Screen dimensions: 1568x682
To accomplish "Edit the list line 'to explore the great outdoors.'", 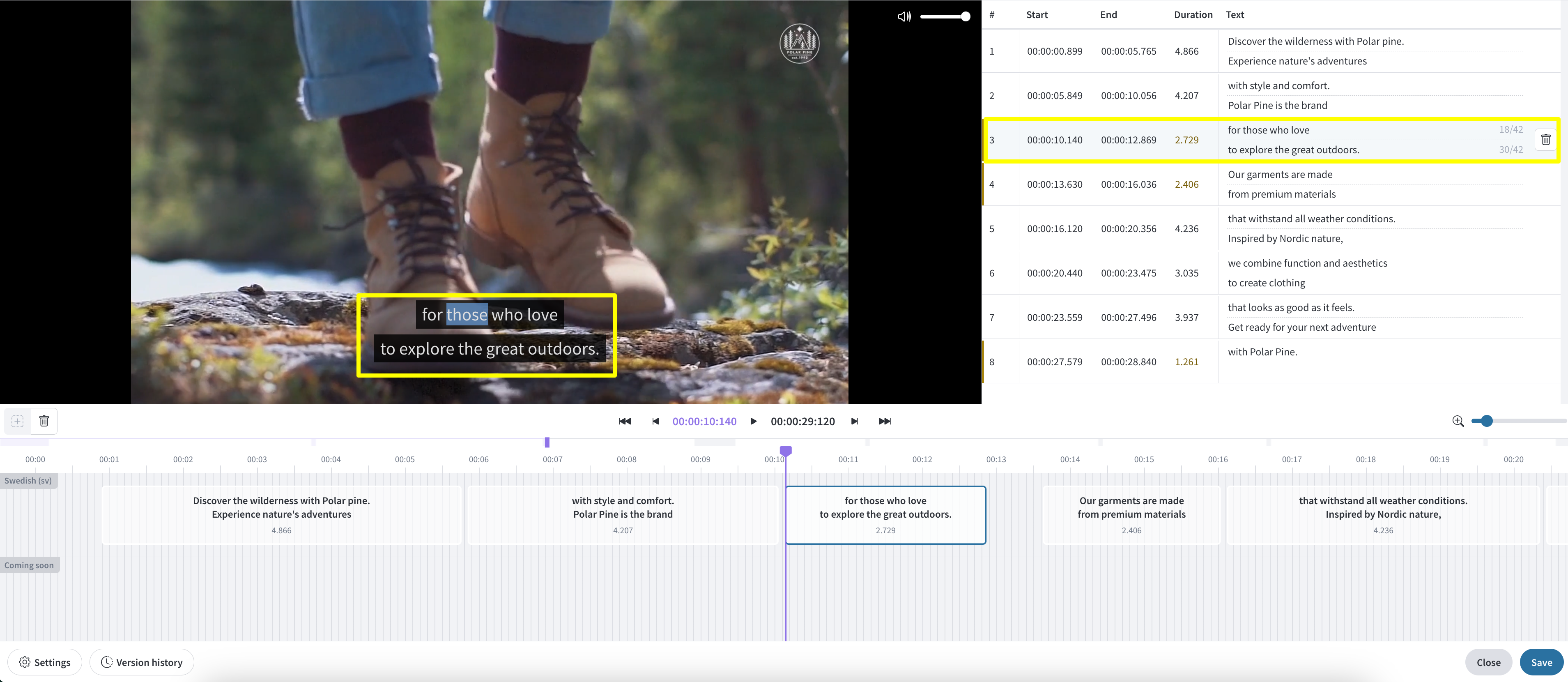I will [x=1294, y=150].
